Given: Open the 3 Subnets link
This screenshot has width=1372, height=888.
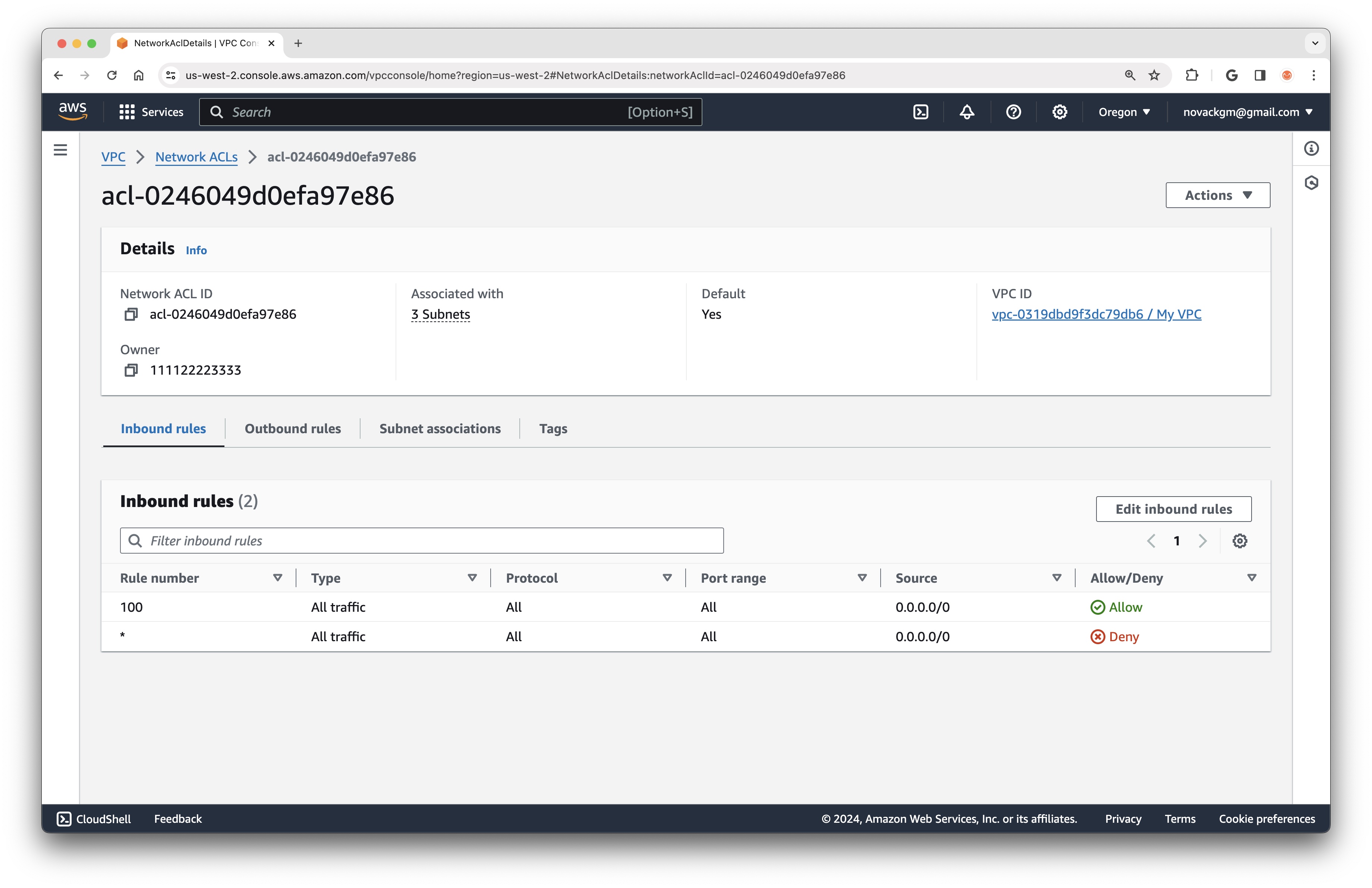Looking at the screenshot, I should [x=440, y=314].
